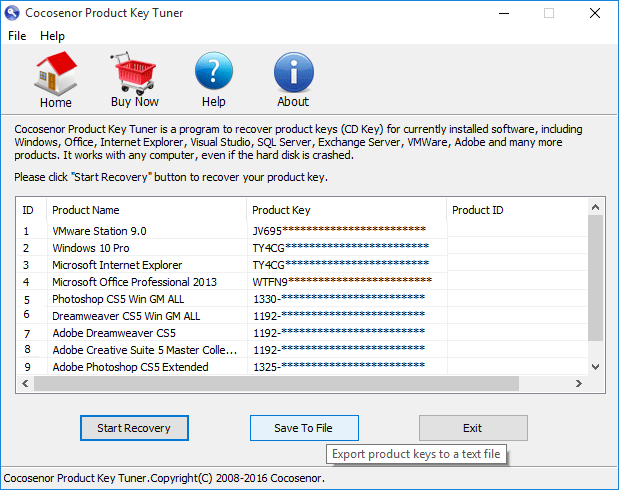Screen dimensions: 619x490
Task: Click the Product ID column header
Action: [x=517, y=210]
